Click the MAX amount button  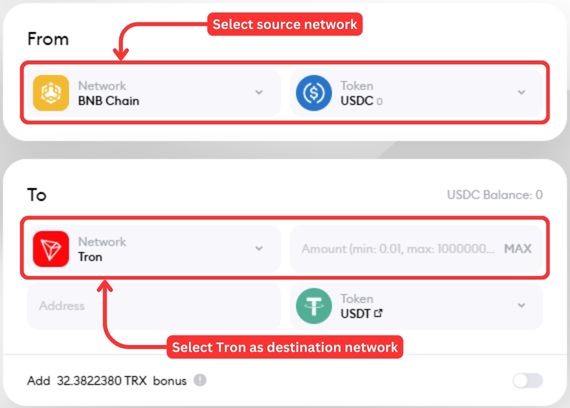click(518, 249)
